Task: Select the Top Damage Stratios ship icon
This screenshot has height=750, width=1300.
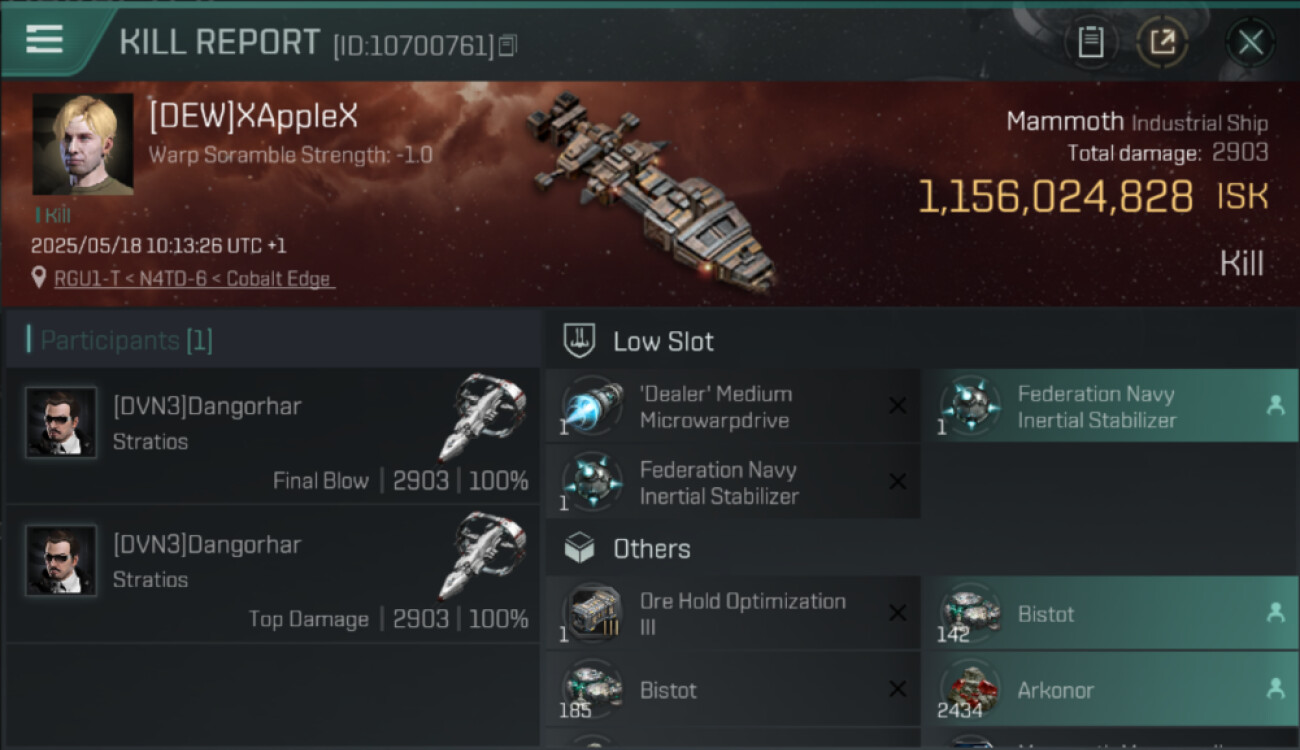Action: pos(482,554)
